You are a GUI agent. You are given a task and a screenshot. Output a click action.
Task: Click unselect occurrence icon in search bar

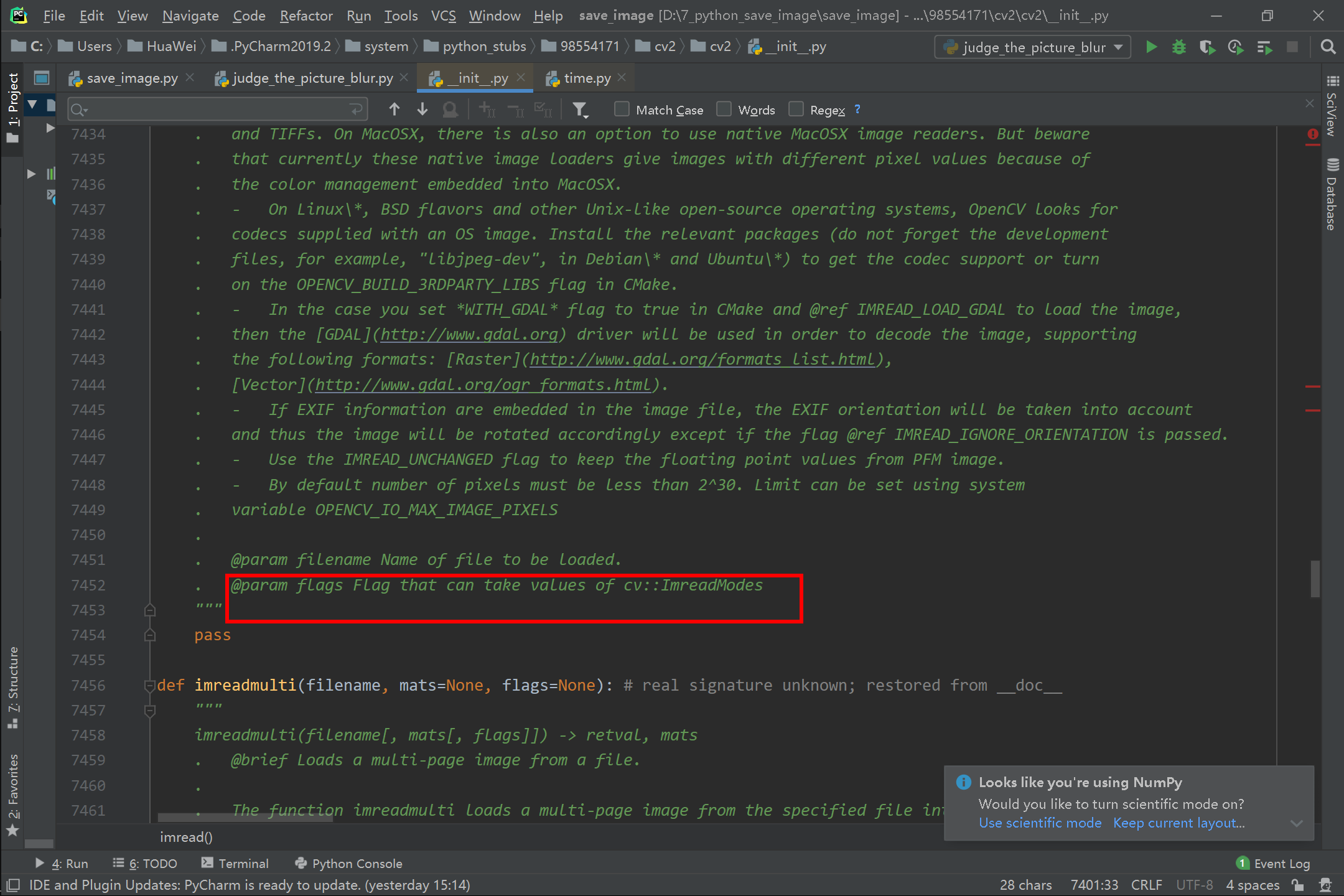pos(516,110)
